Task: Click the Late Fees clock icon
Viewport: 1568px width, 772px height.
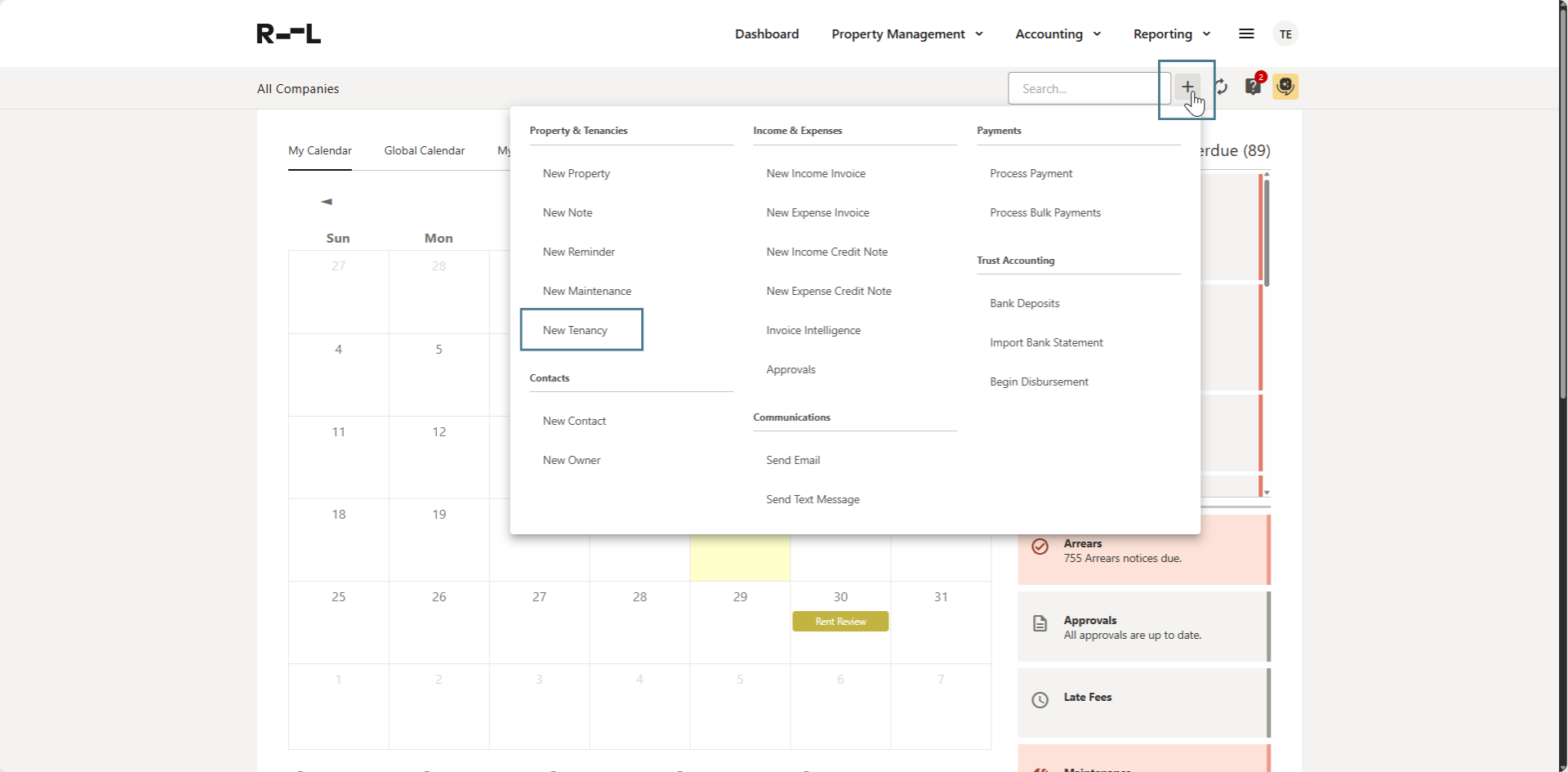Action: coord(1040,700)
